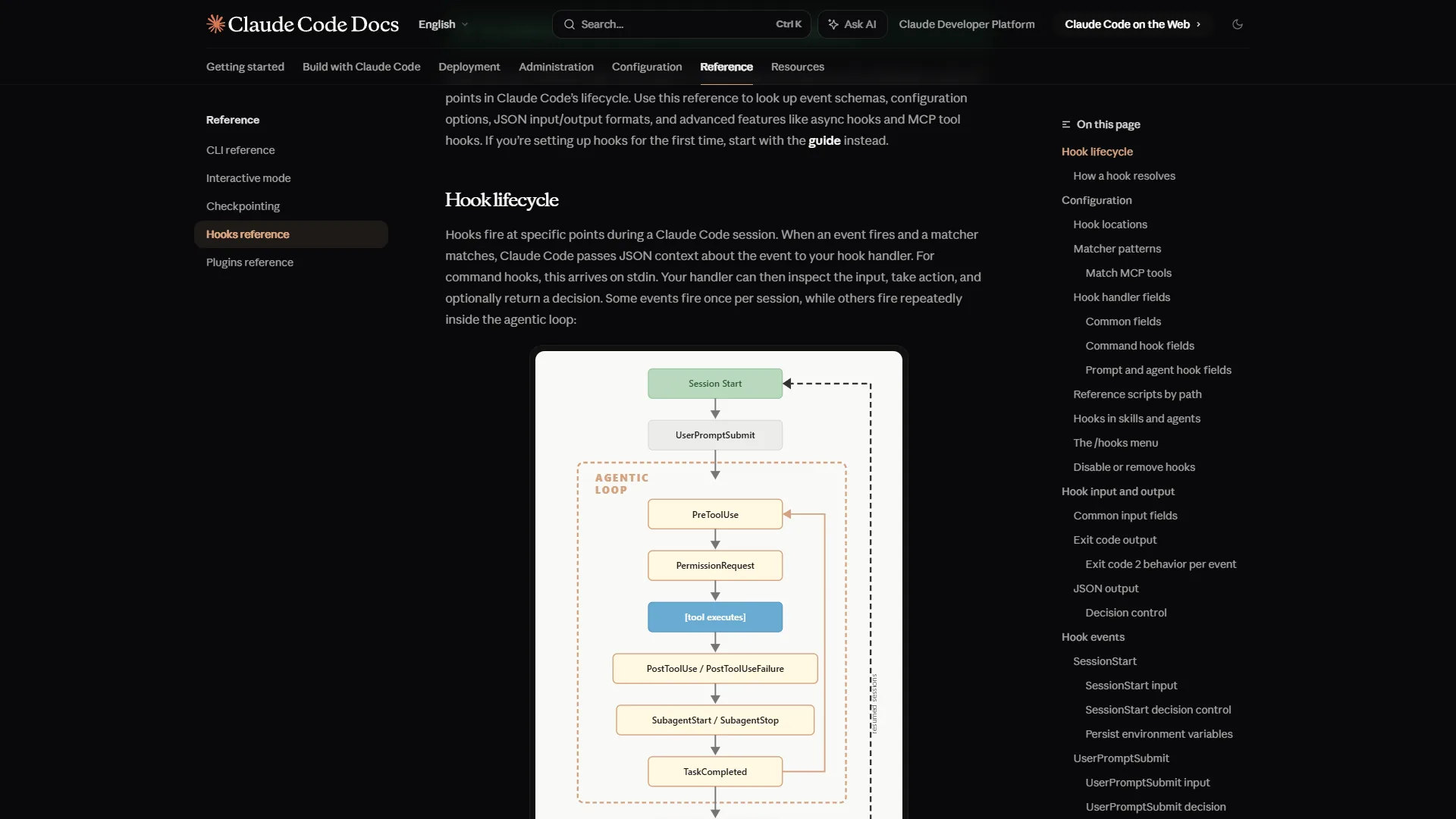Open Claude Developer Platform link
Screen dimensions: 1456x819
(966, 24)
